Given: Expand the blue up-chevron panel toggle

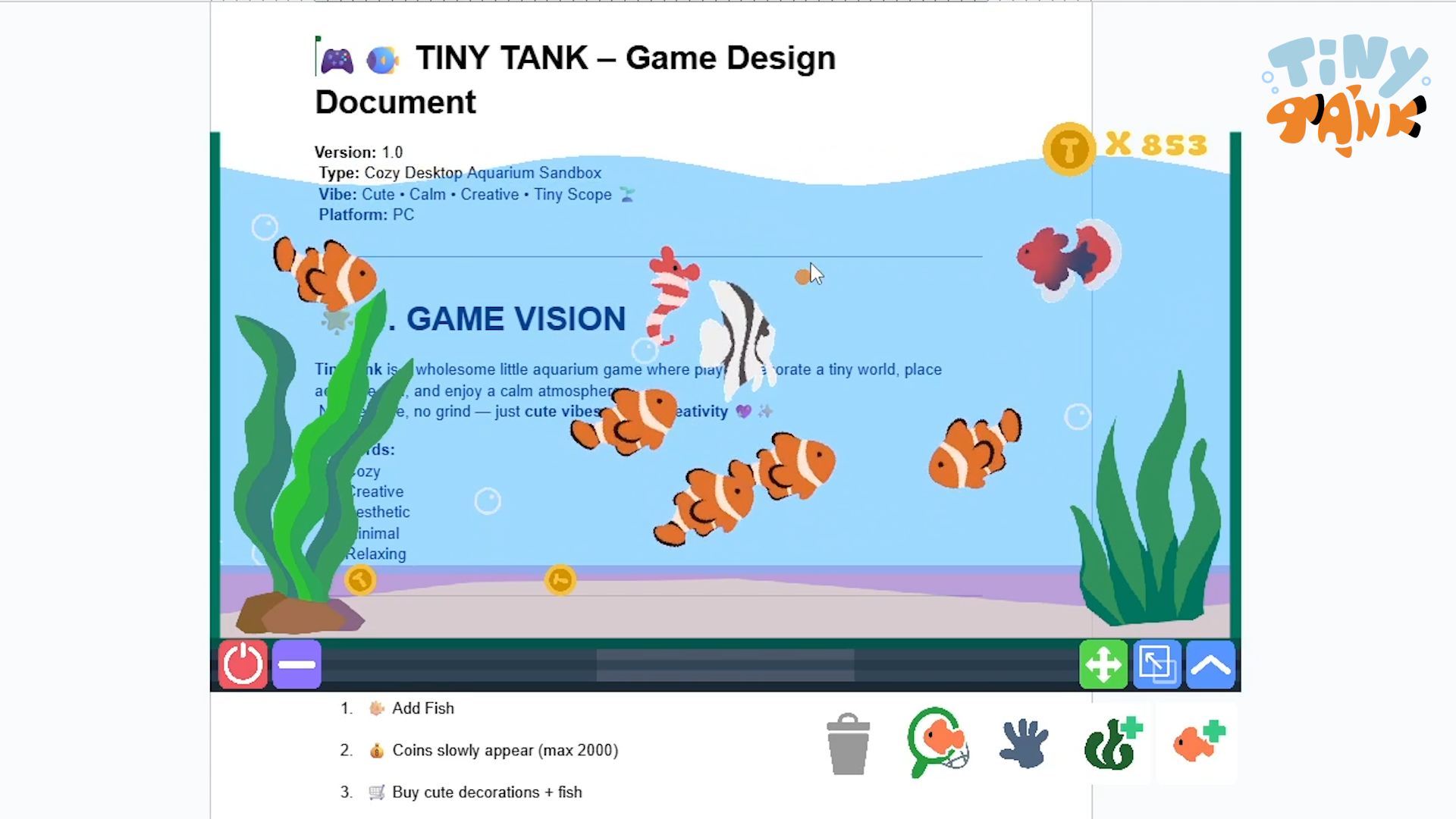Looking at the screenshot, I should click(1210, 665).
